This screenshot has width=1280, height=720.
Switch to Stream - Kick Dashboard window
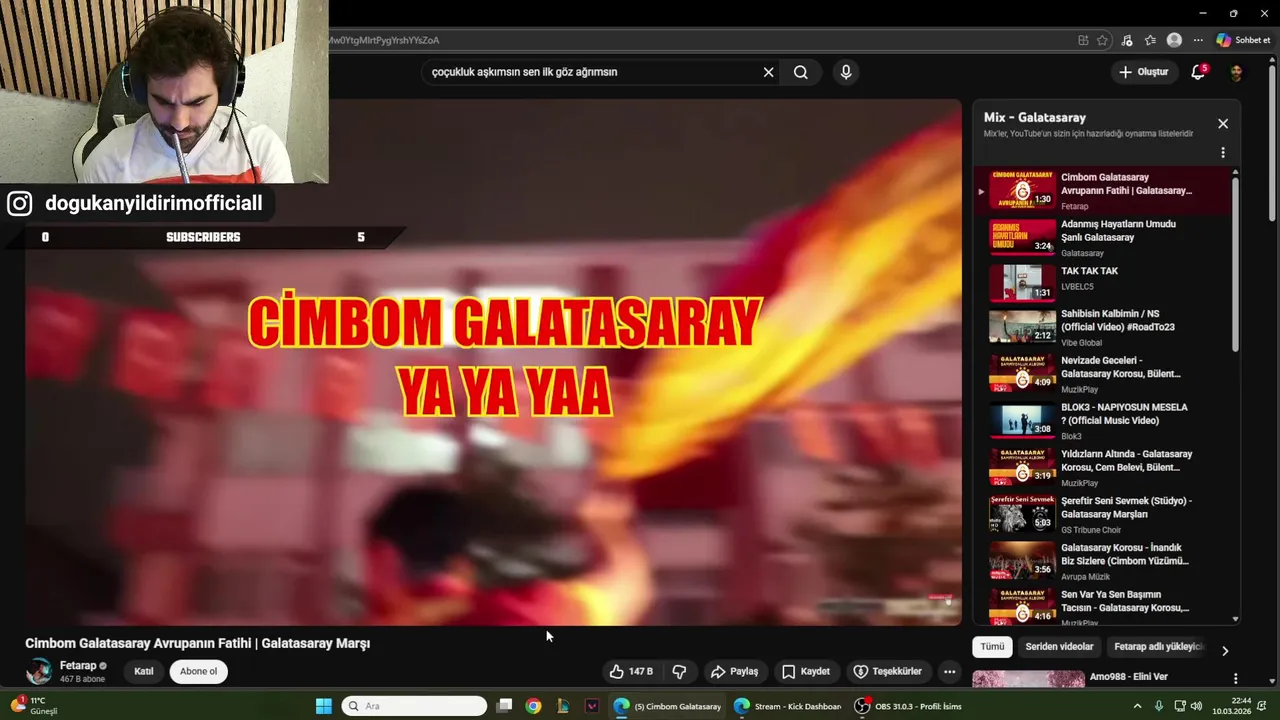787,706
